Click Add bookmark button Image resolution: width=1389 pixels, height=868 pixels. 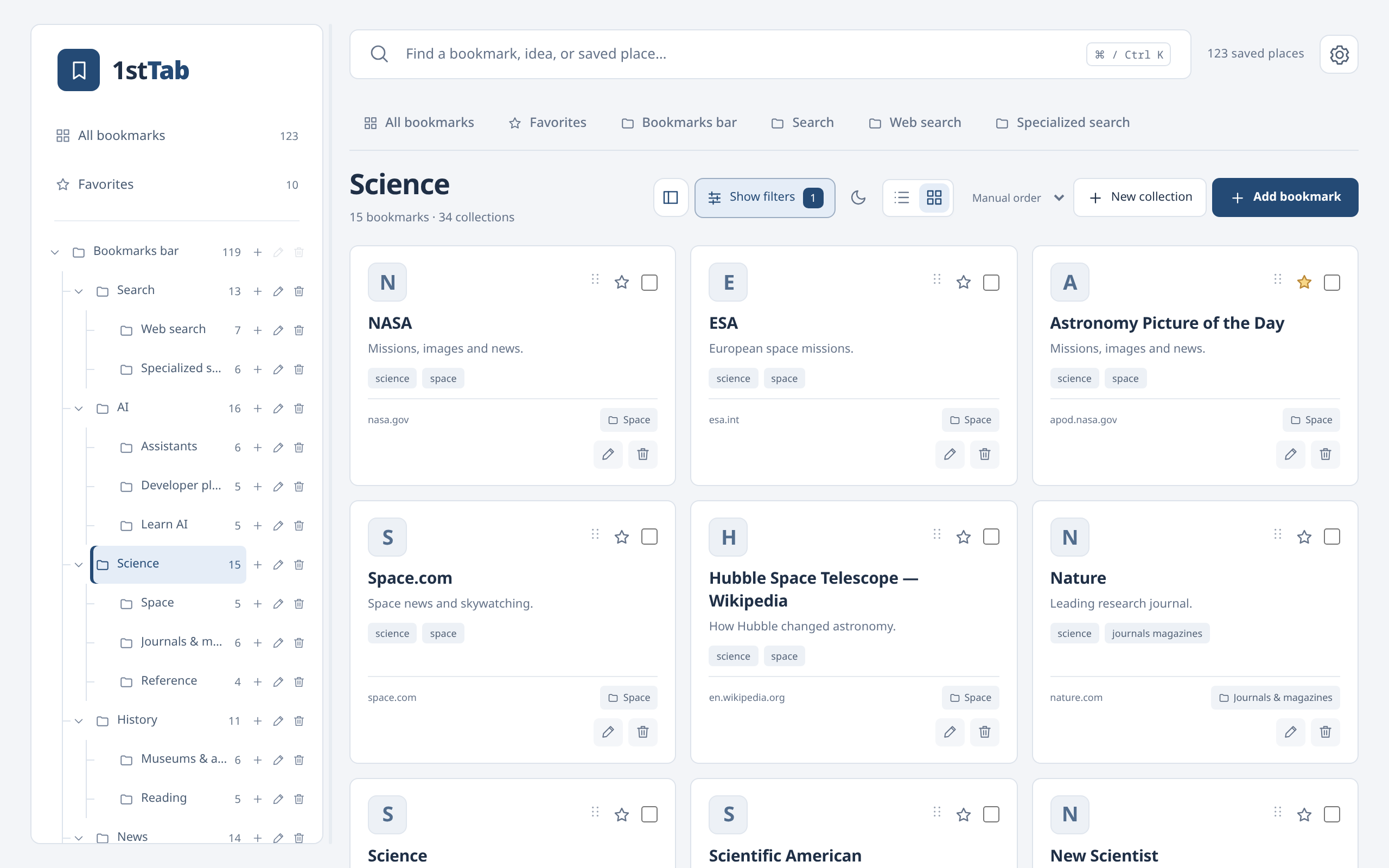(1284, 197)
